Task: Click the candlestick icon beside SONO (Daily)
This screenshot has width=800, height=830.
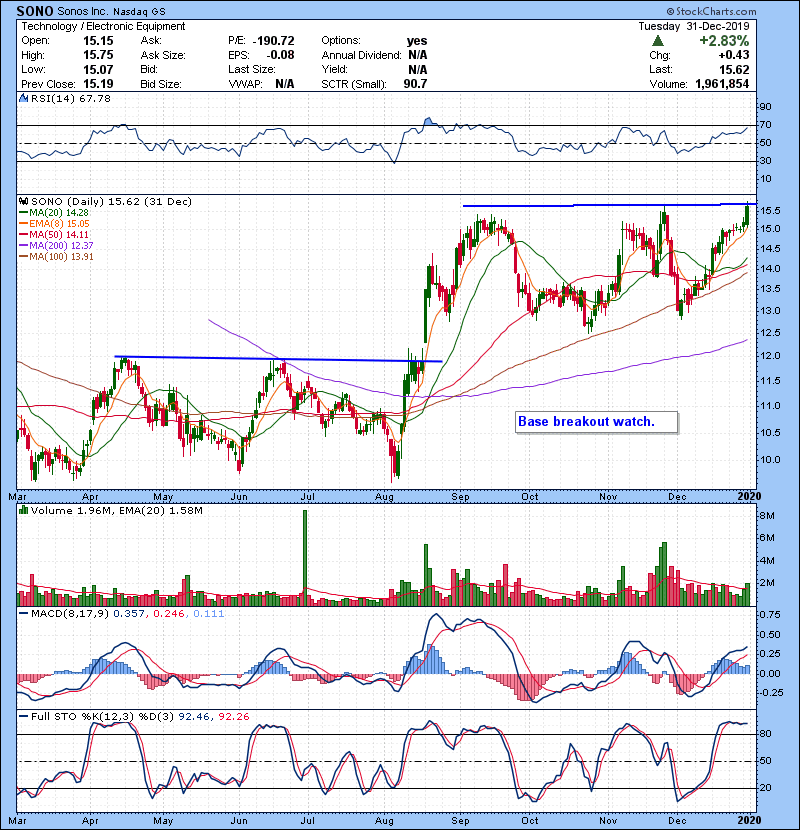Action: point(23,202)
